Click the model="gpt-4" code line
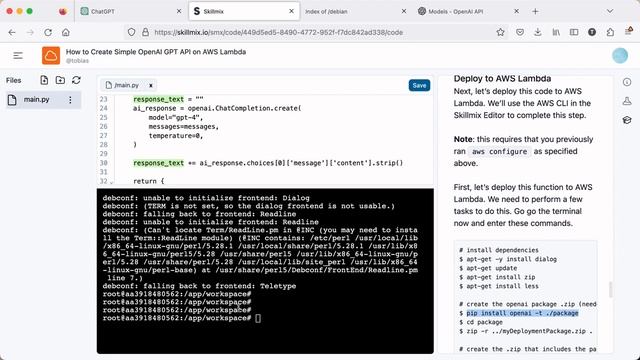The image size is (640, 360). 176,118
